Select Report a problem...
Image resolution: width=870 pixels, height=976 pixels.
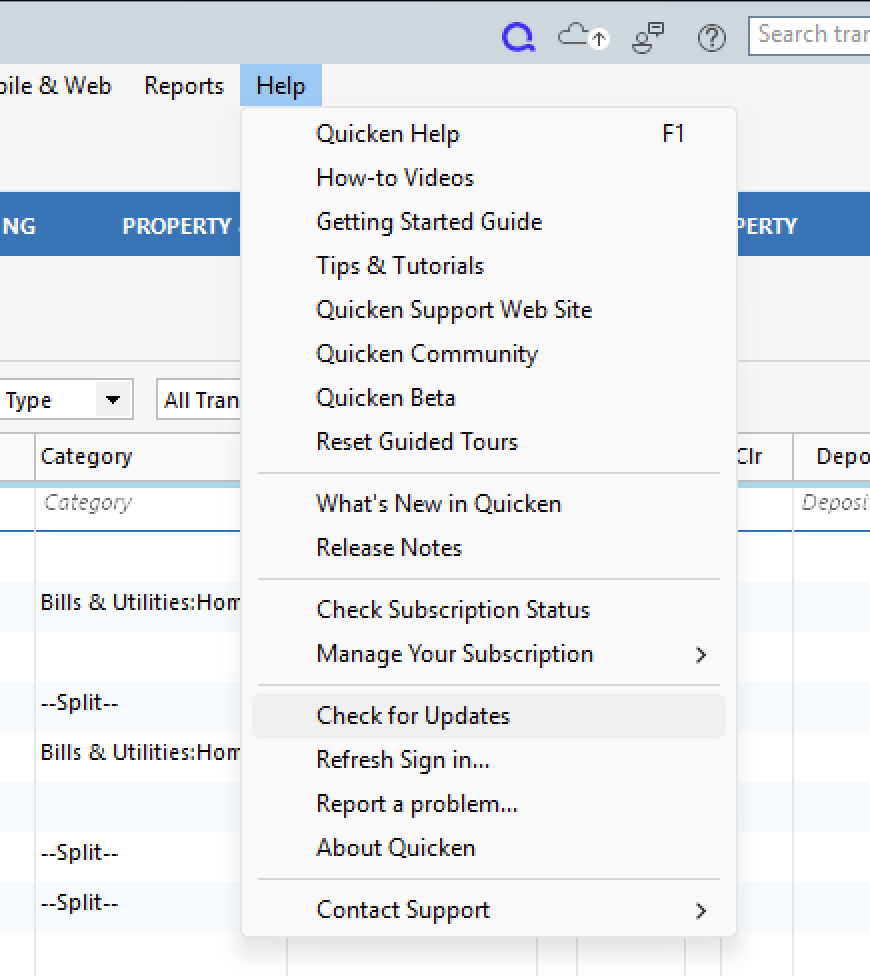point(489,804)
